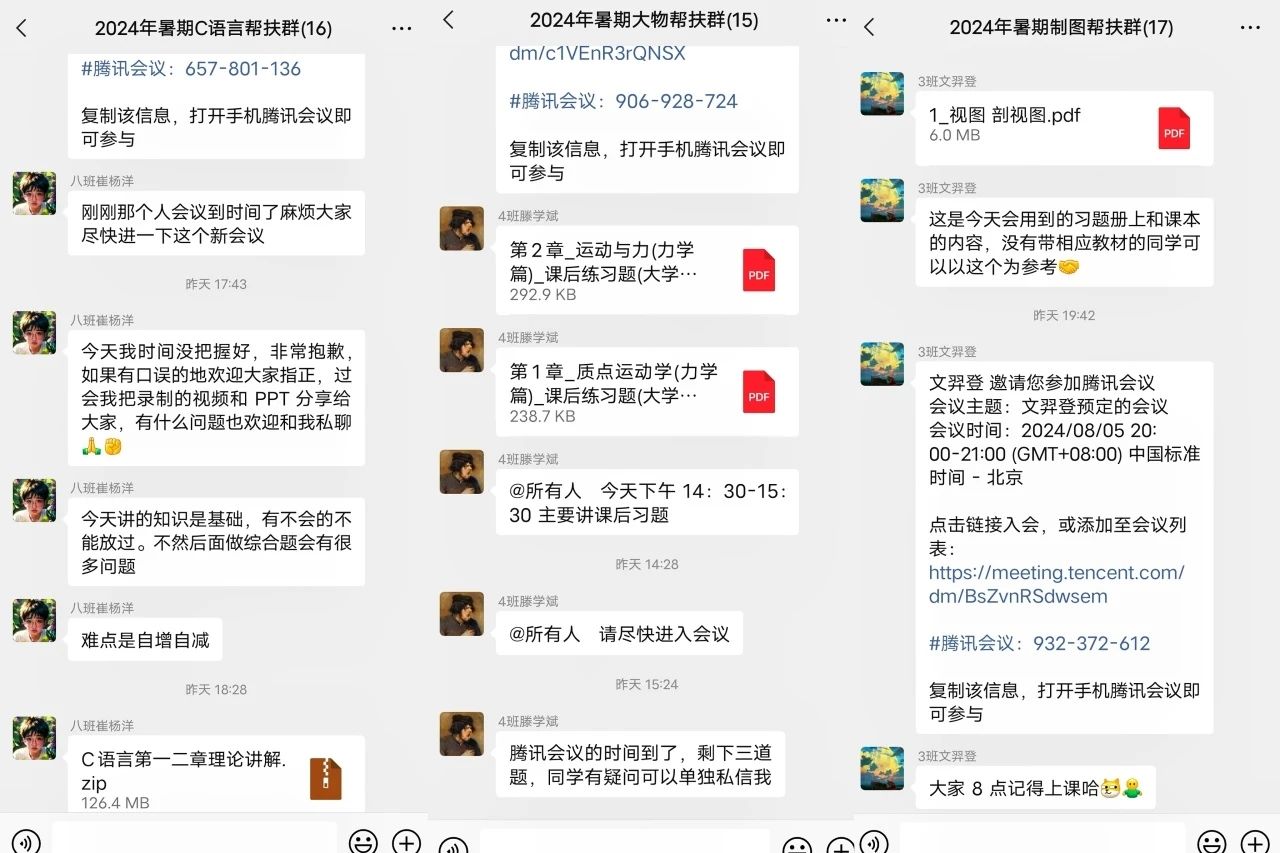View 八班崔杨洋 avatar next to 难点是自增自减
This screenshot has width=1280, height=853.
[34, 620]
